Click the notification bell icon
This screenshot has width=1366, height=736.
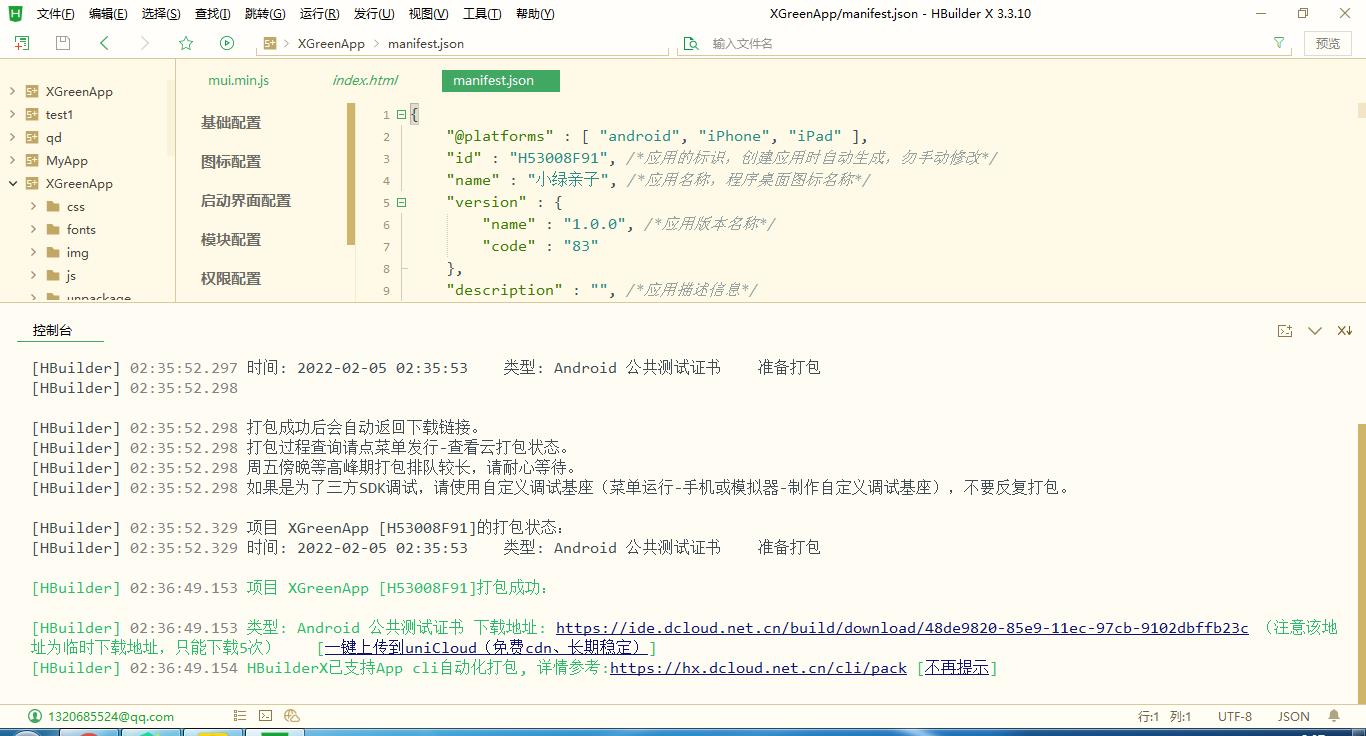[x=1334, y=716]
